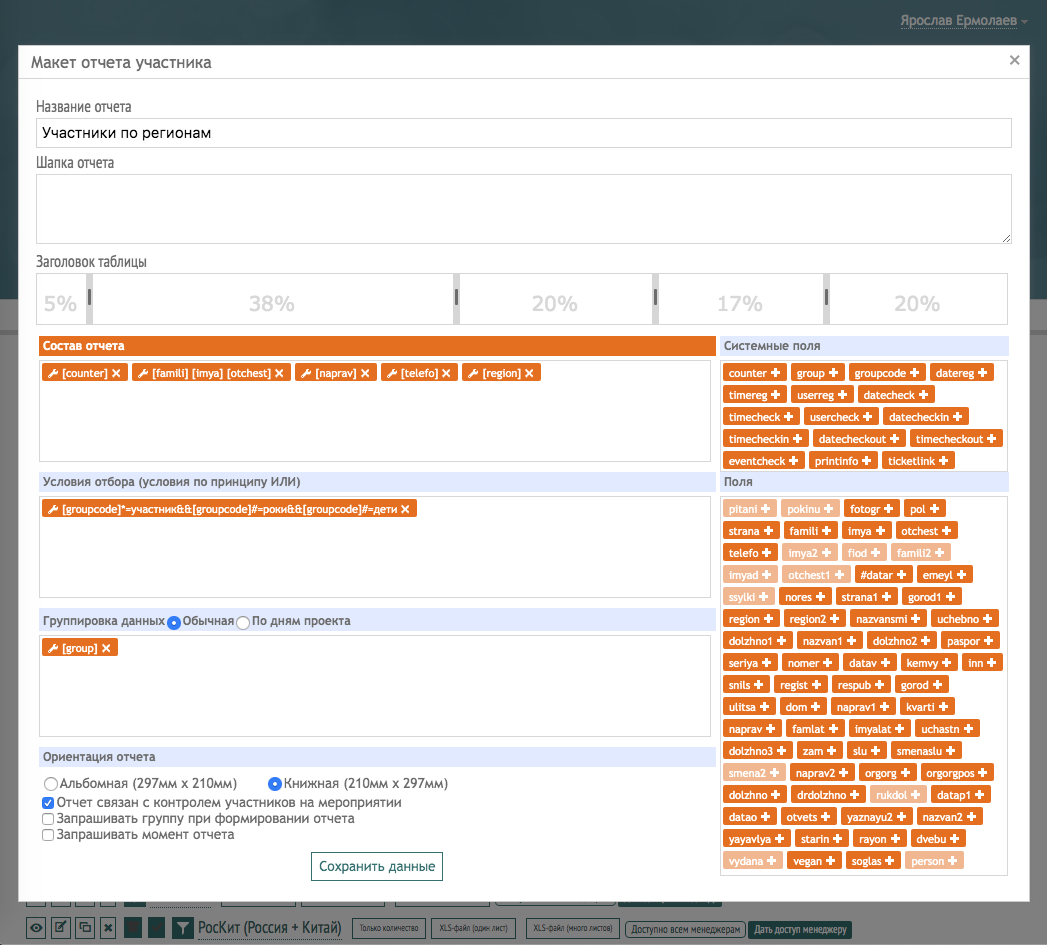This screenshot has width=1047, height=945.
Task: Enable Запрашивать группу при формировании отчета
Action: (48, 819)
